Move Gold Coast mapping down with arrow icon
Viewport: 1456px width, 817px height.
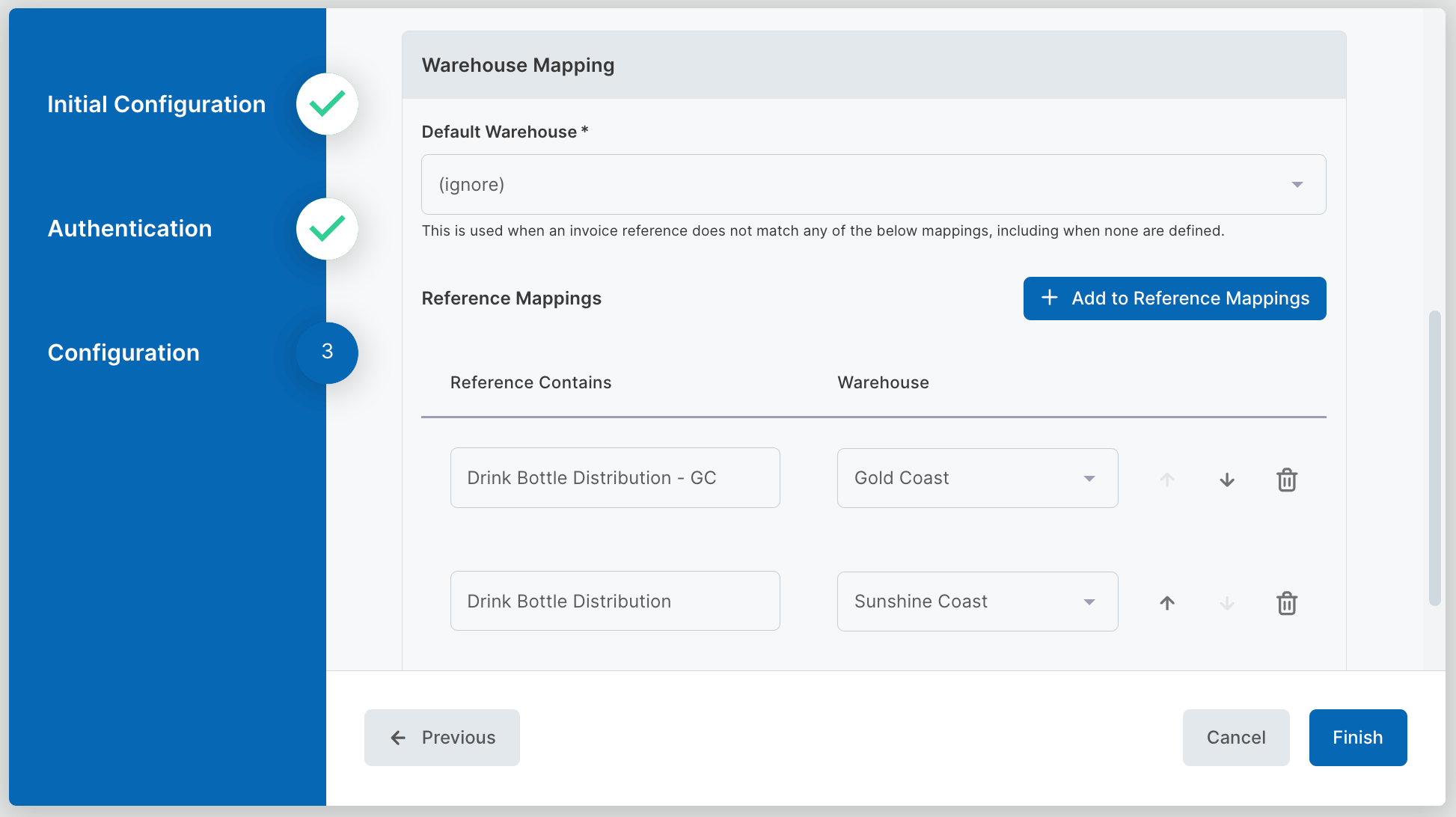[x=1226, y=480]
